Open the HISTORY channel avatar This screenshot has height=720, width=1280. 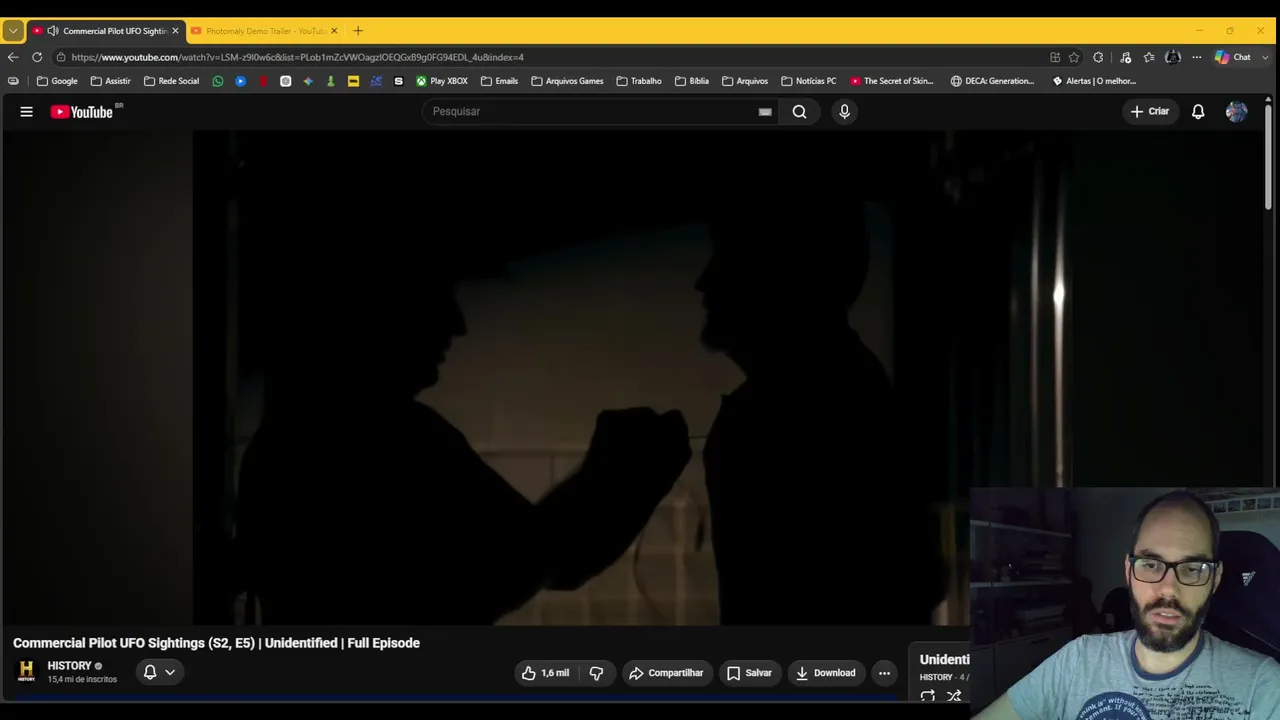(x=26, y=671)
